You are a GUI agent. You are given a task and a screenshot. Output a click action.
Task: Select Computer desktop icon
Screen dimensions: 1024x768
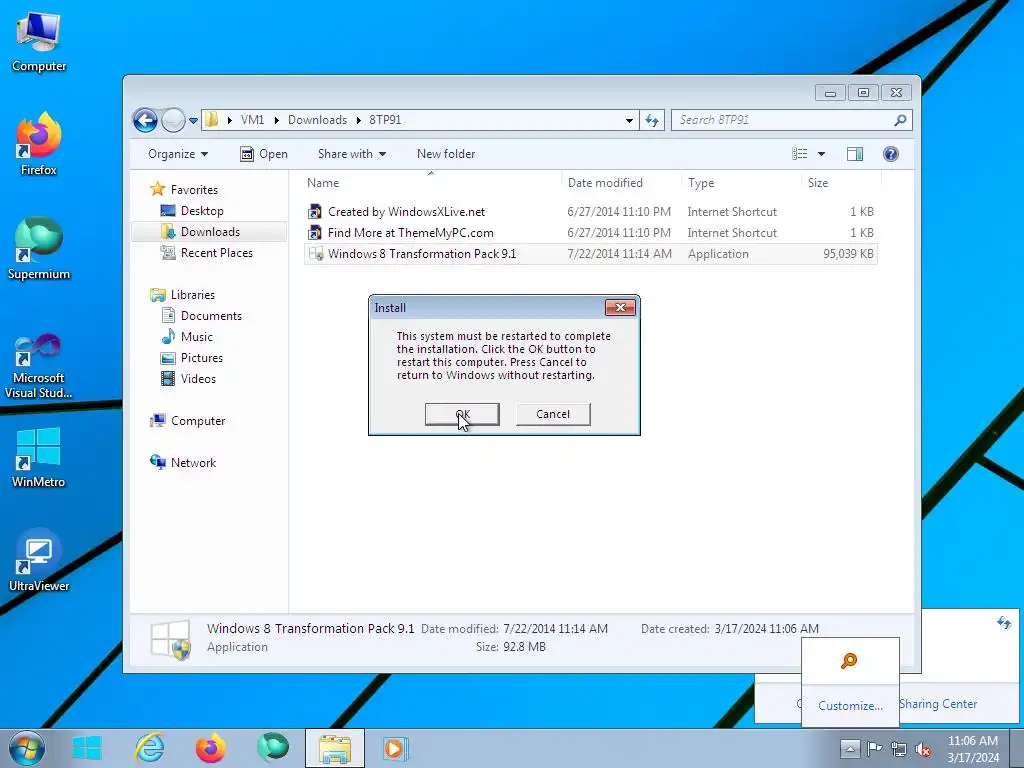point(39,42)
